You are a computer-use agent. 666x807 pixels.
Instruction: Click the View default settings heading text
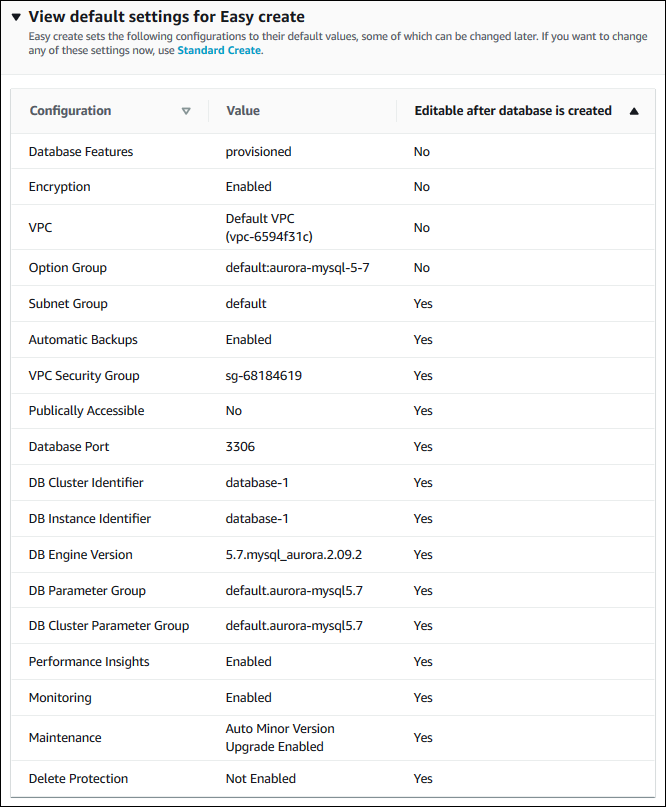[x=167, y=17]
